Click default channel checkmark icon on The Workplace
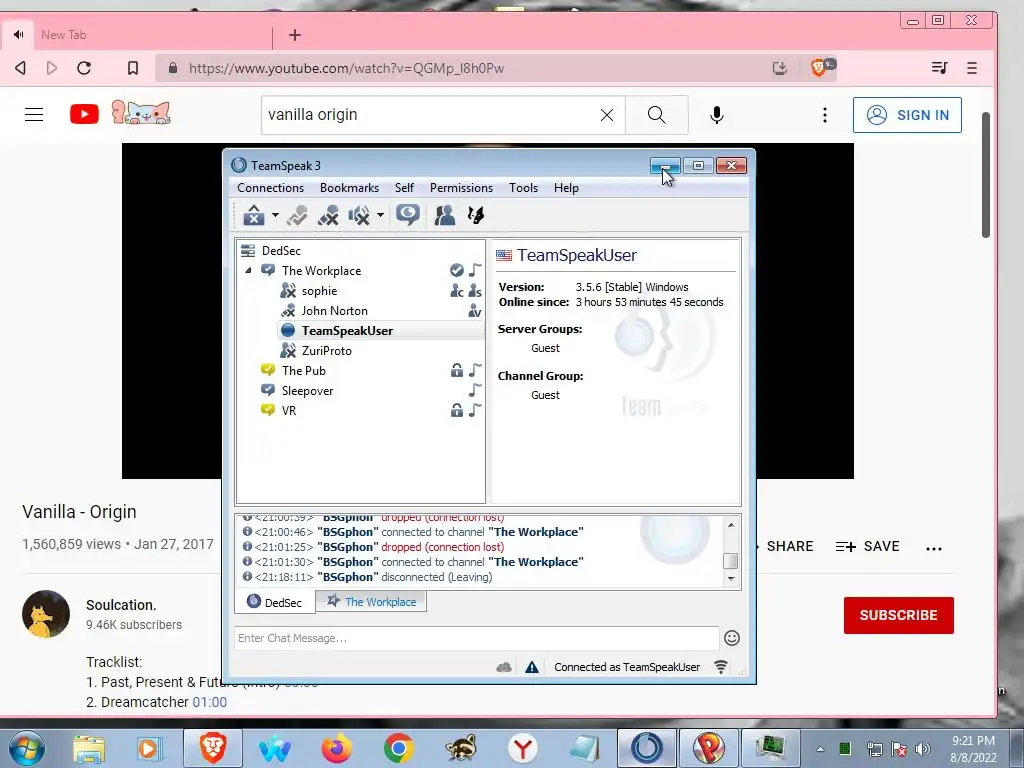1024x768 pixels. point(456,270)
